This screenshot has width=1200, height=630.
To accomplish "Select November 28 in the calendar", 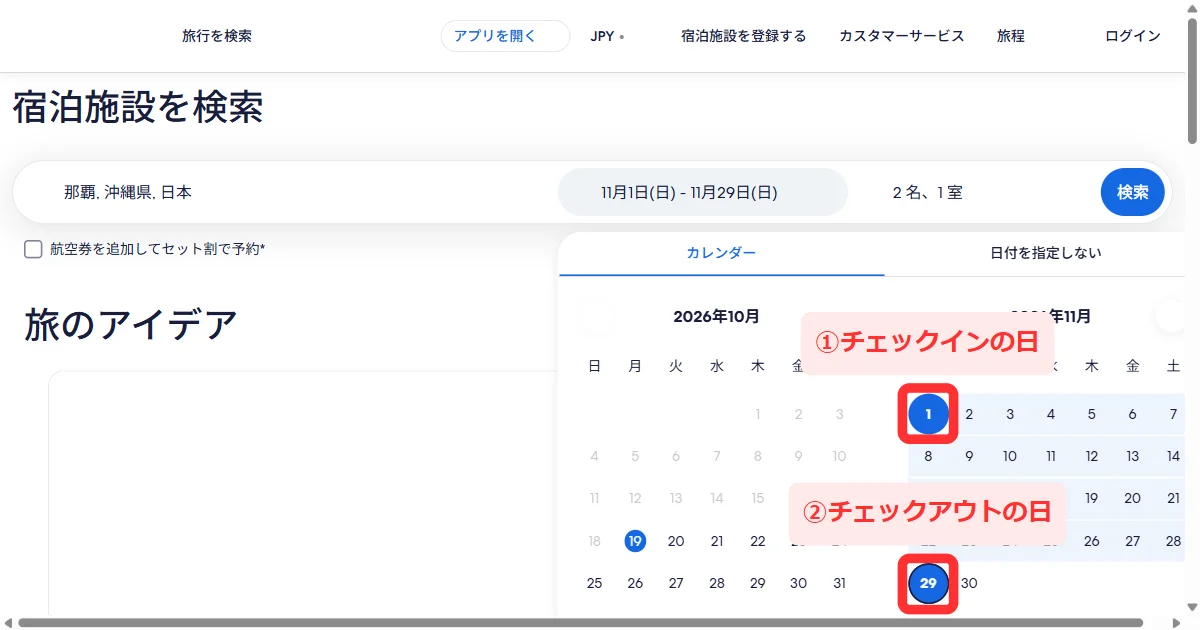I will 1173,541.
